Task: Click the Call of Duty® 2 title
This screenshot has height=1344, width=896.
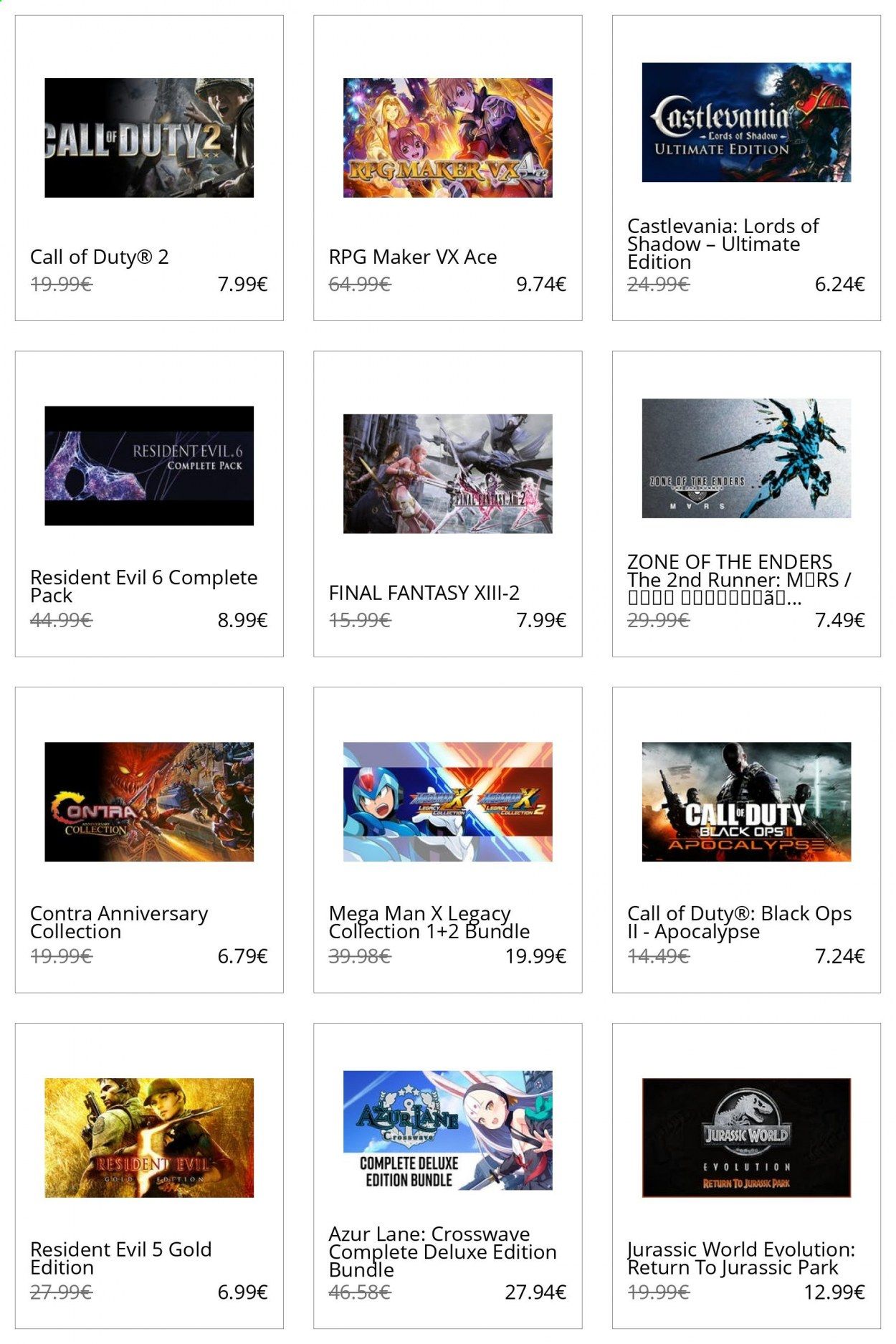Action: [100, 257]
